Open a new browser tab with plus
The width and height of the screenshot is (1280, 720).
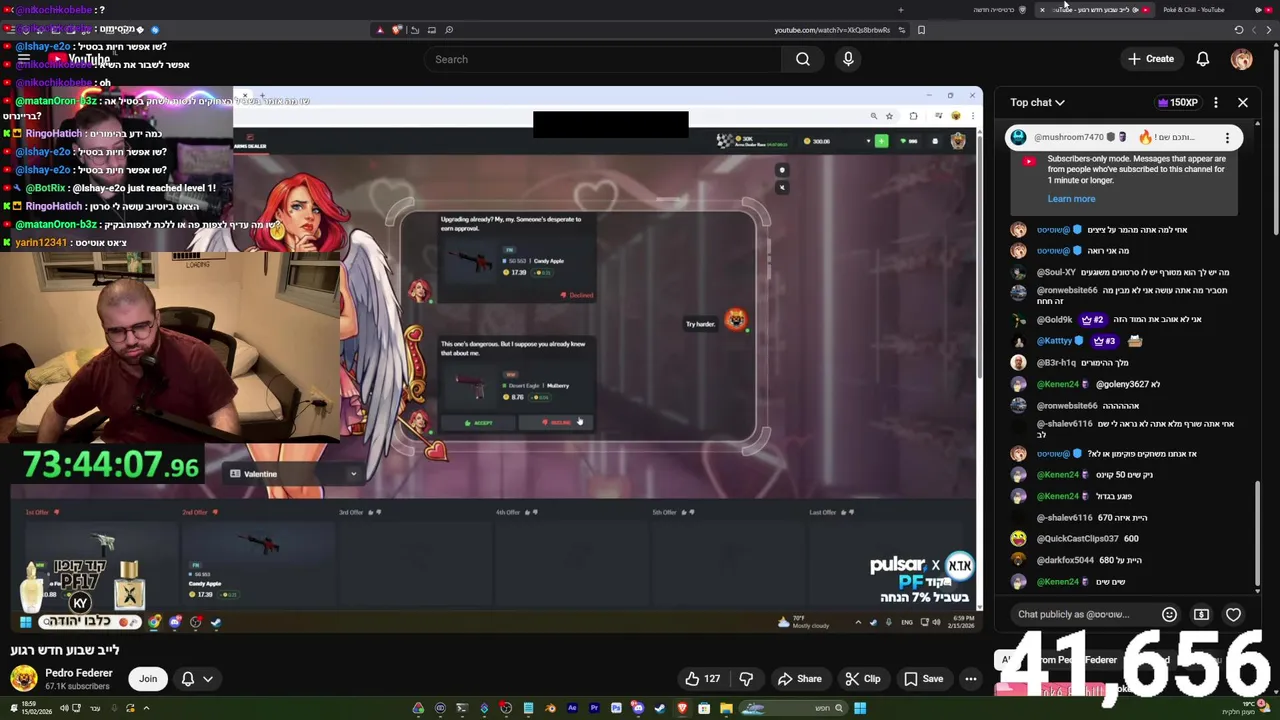coord(901,10)
